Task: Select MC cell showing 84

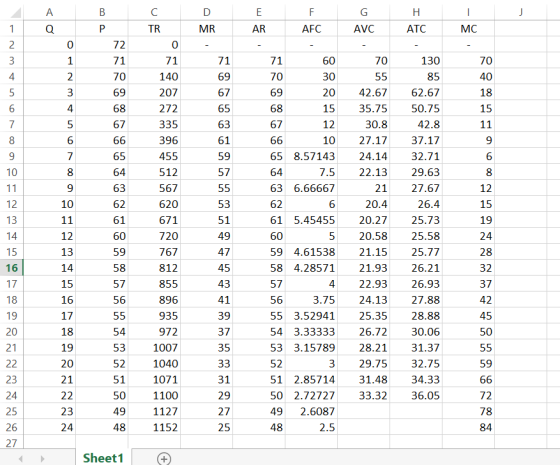Action: pyautogui.click(x=469, y=428)
